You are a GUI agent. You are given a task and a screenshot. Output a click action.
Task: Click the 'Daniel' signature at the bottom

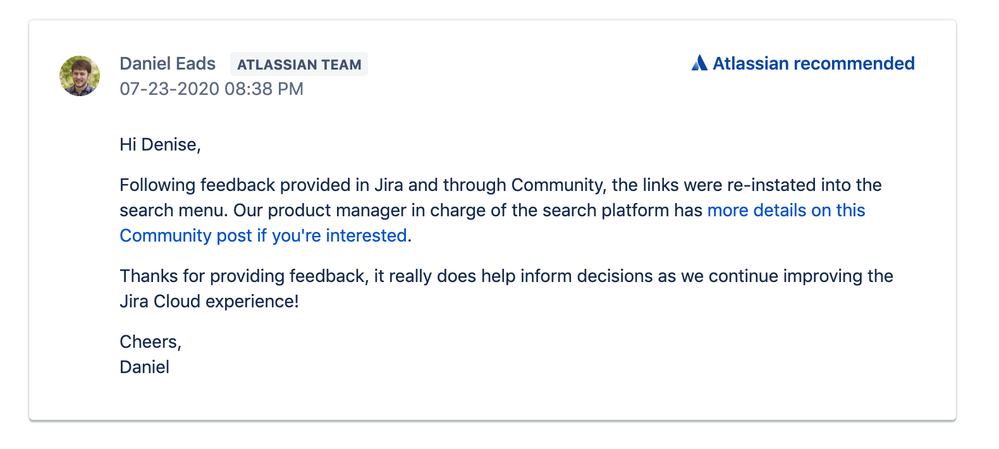click(x=145, y=367)
